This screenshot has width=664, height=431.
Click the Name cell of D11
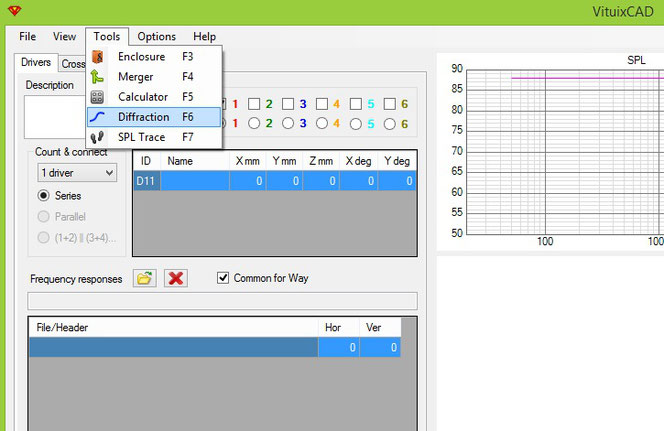pyautogui.click(x=195, y=181)
